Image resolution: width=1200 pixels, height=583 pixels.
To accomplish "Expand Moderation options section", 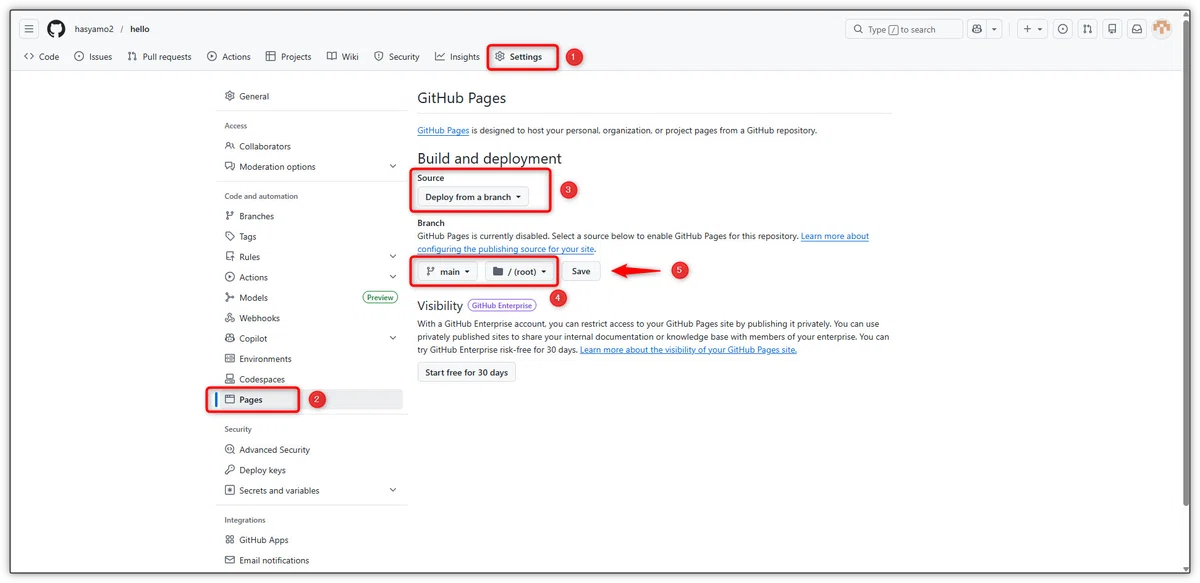I will pyautogui.click(x=311, y=167).
